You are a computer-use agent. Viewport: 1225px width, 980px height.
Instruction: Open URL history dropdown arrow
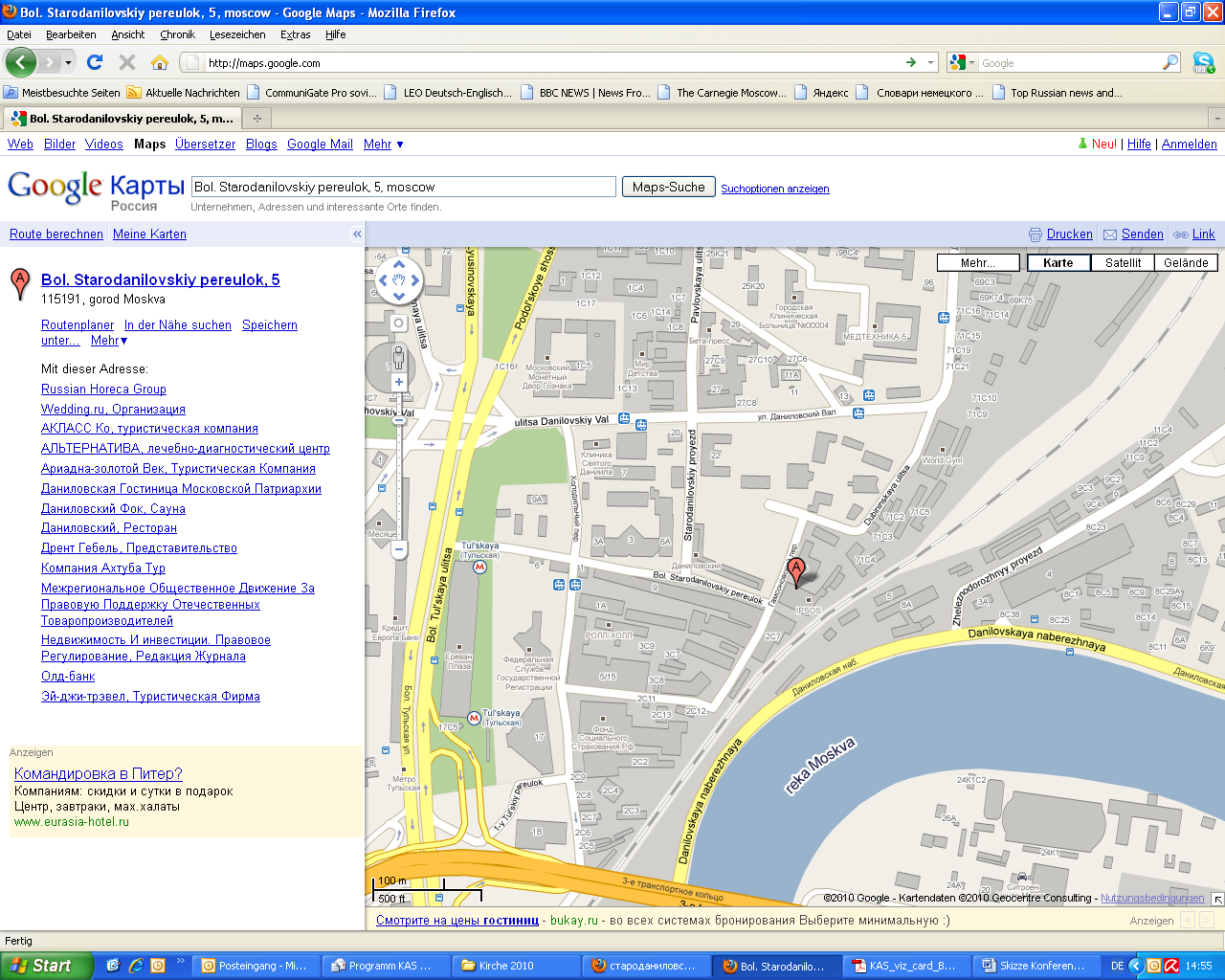click(930, 63)
